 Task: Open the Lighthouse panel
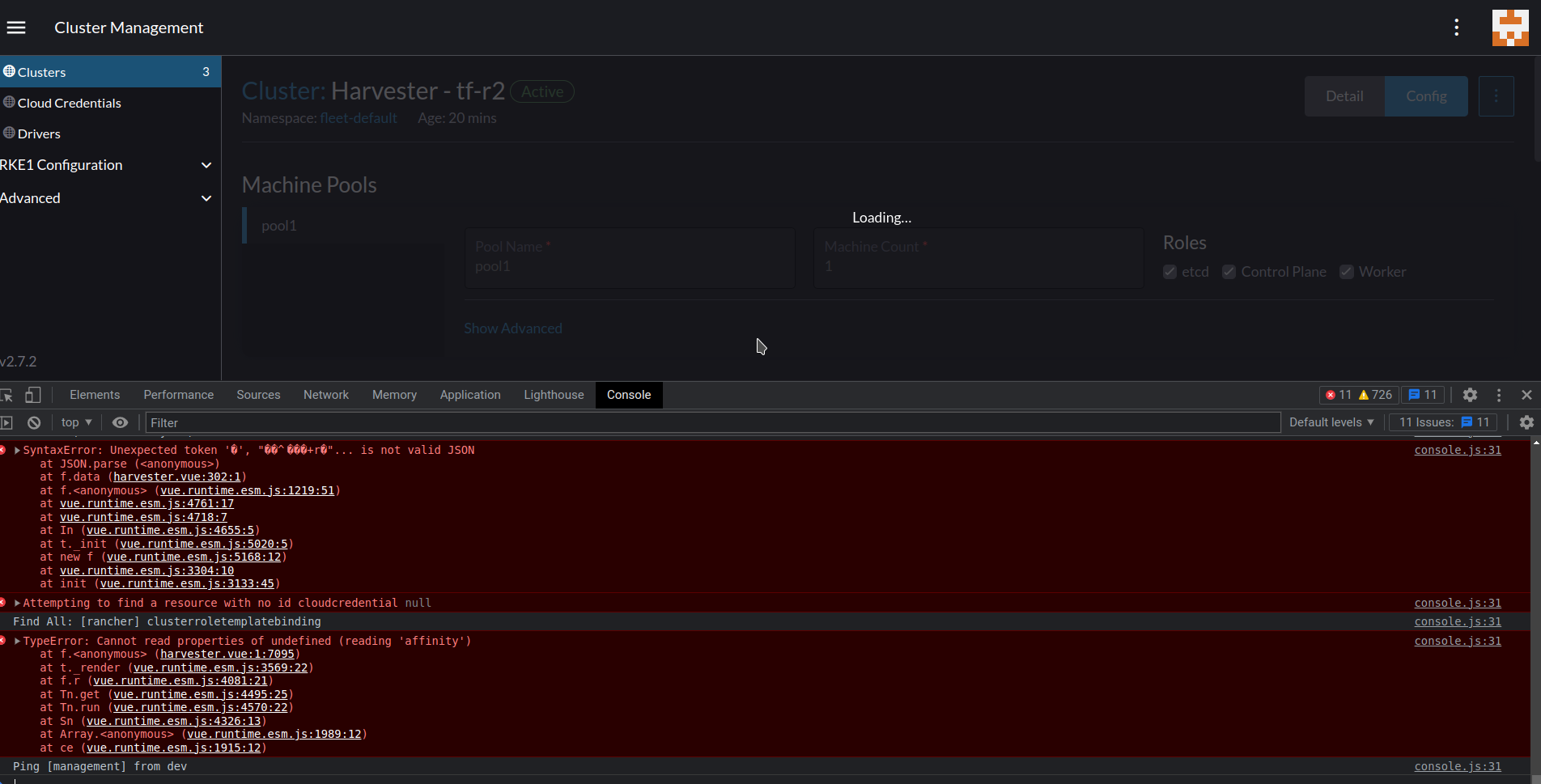tap(554, 395)
